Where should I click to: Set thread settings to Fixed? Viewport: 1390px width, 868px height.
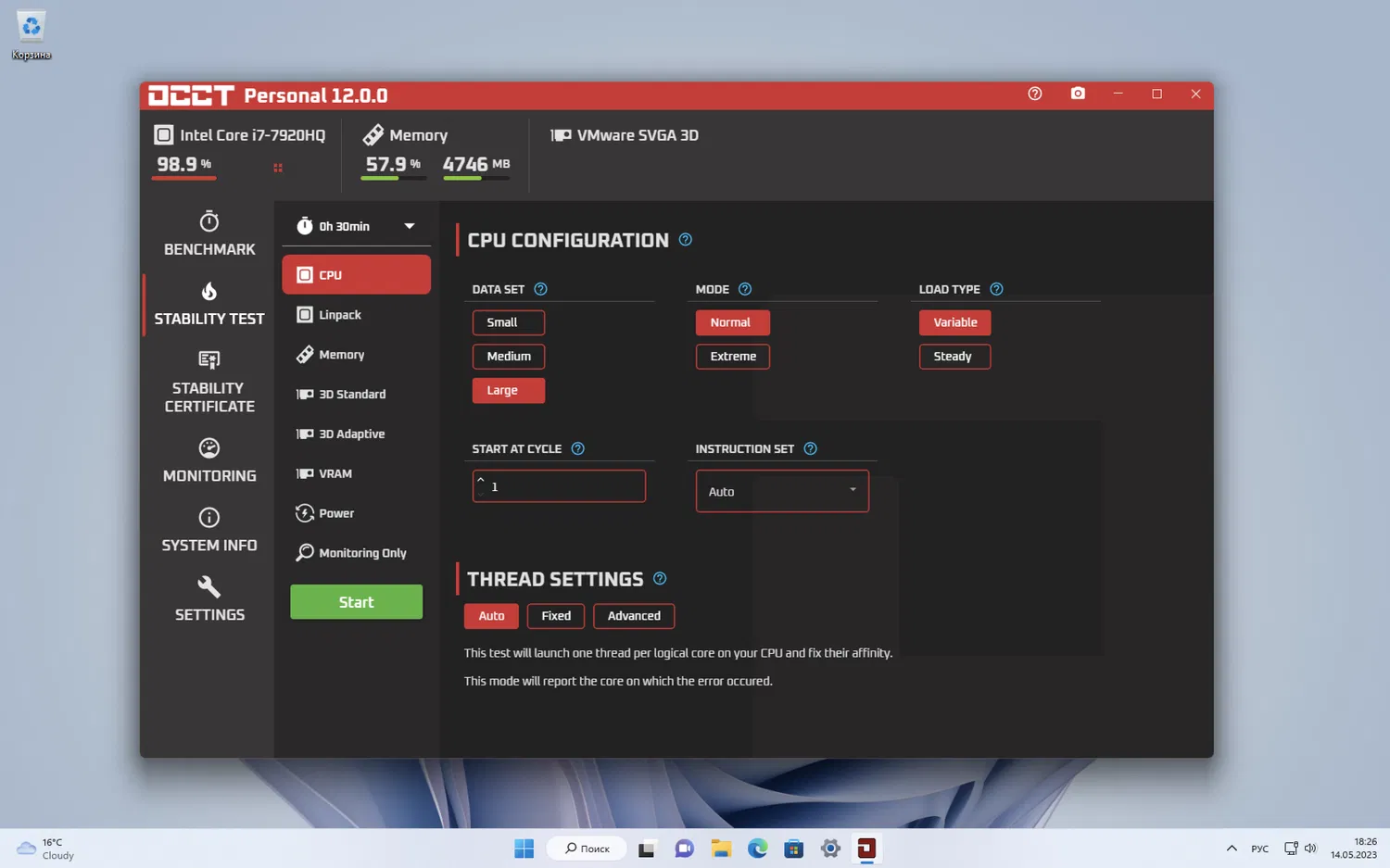point(556,616)
